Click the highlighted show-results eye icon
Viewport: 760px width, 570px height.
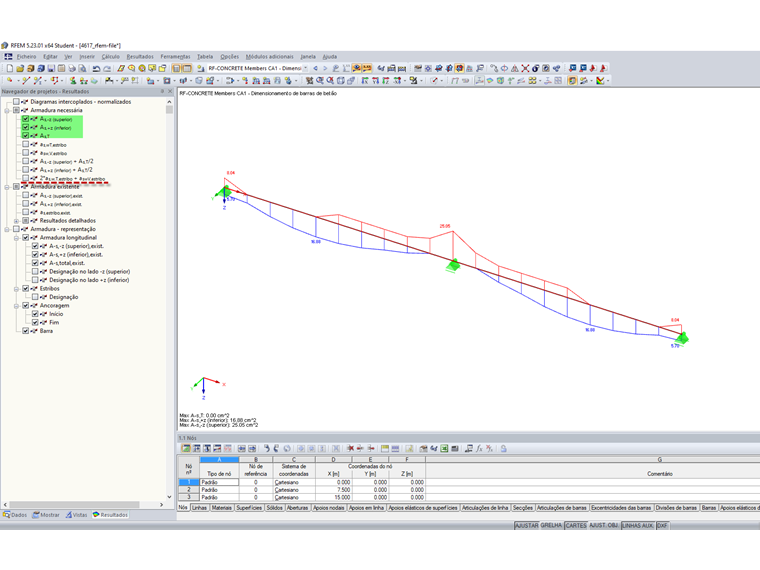pyautogui.click(x=357, y=68)
